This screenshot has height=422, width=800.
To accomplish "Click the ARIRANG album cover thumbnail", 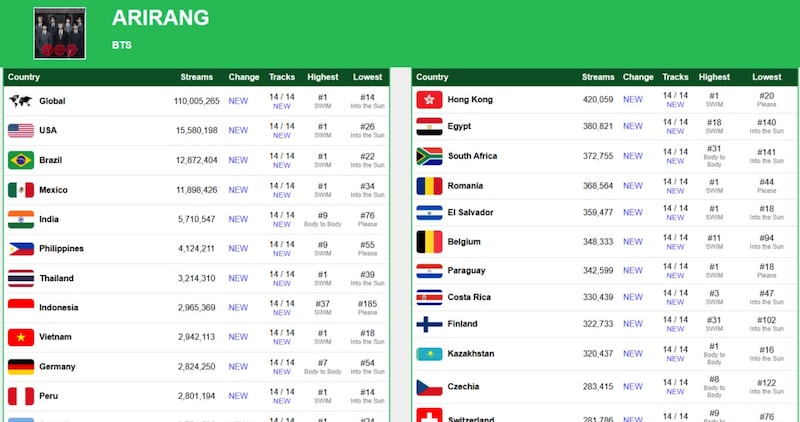I will tap(60, 33).
